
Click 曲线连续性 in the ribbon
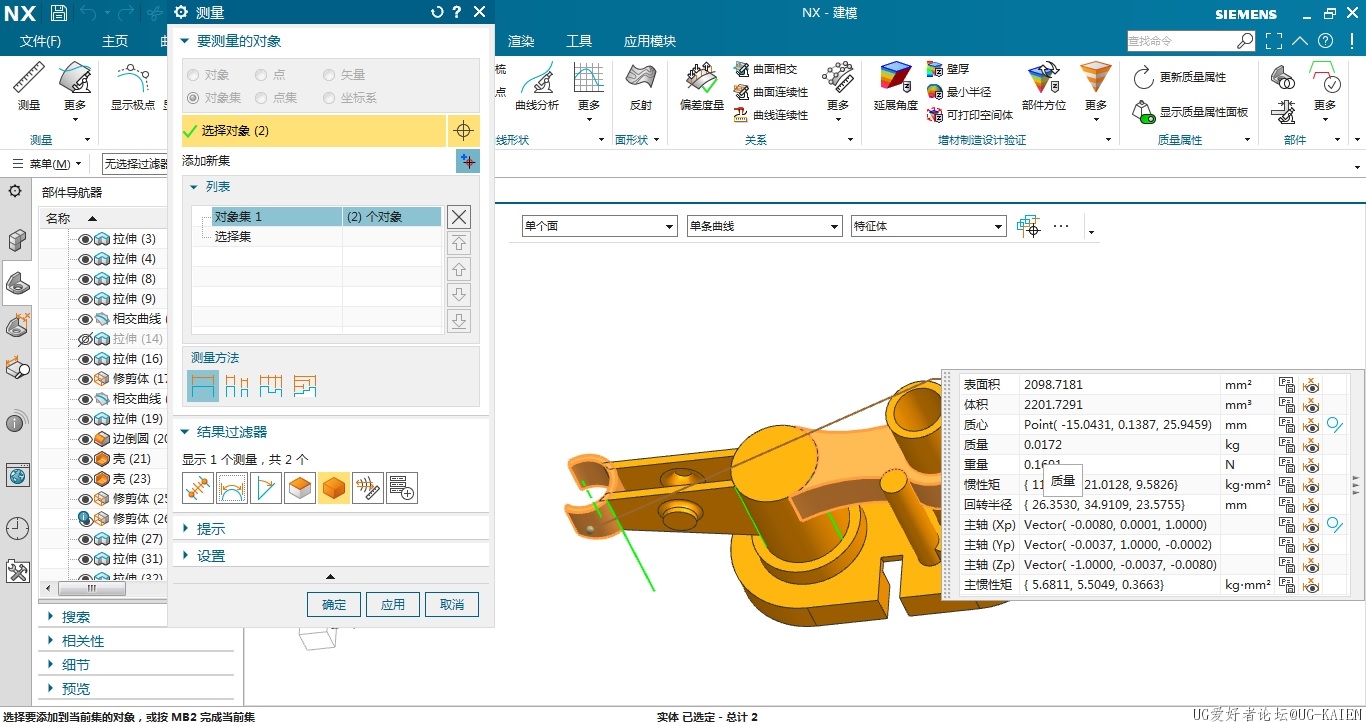click(771, 115)
